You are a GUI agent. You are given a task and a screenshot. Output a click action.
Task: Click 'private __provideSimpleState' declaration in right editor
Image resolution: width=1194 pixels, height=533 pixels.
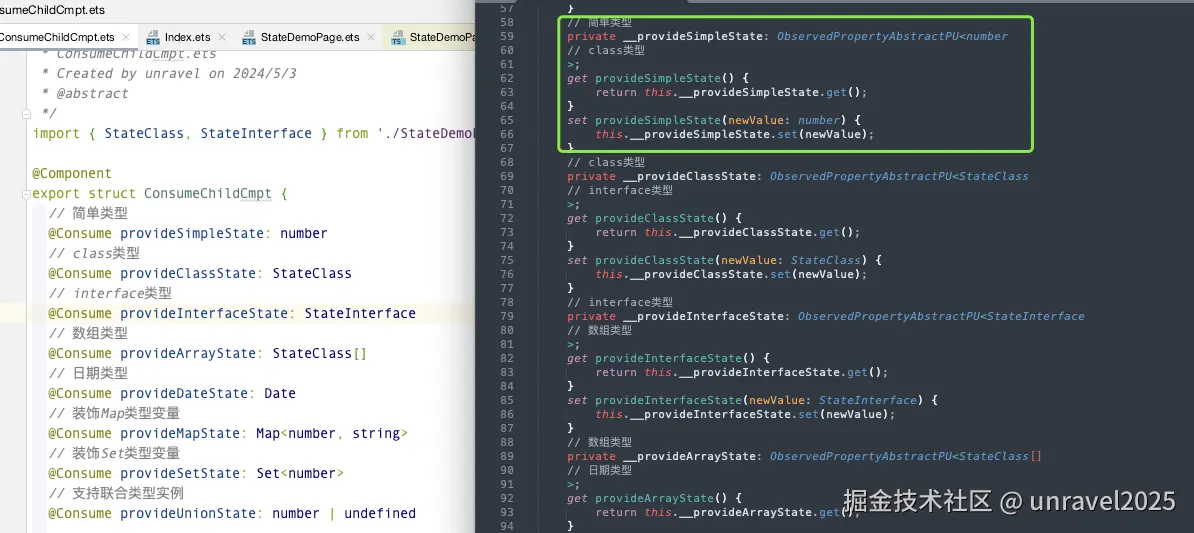coord(787,37)
